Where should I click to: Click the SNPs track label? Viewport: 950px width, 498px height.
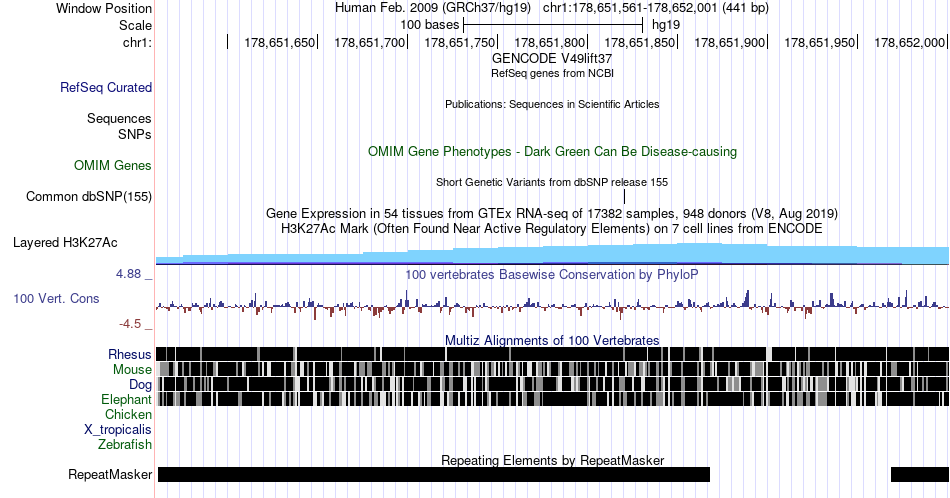[x=135, y=134]
